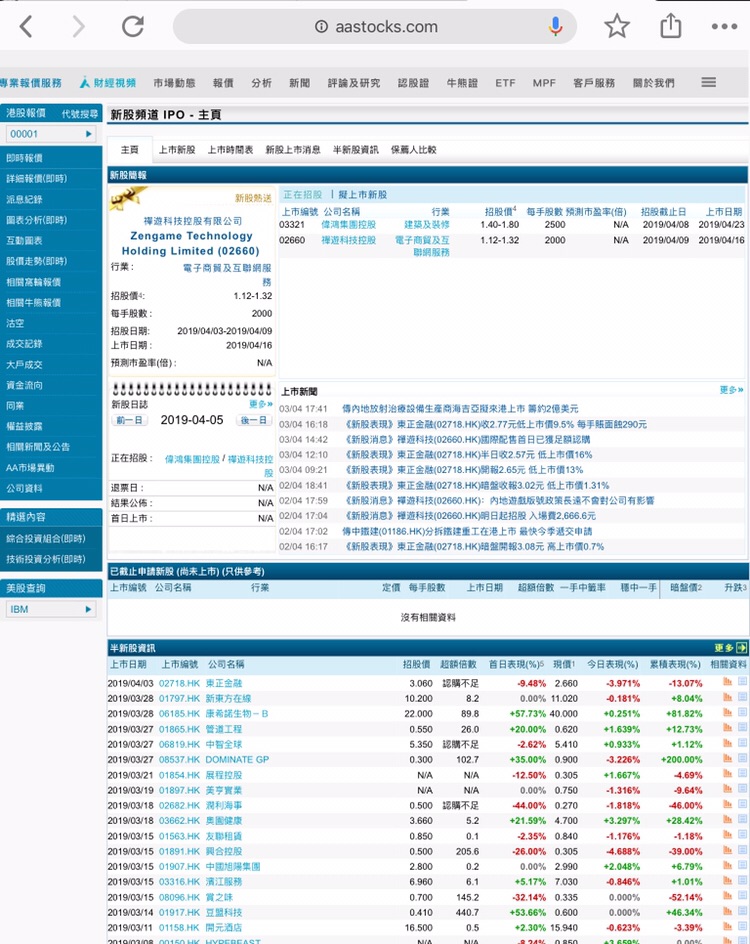Click the IBM US stock input field

51,609
